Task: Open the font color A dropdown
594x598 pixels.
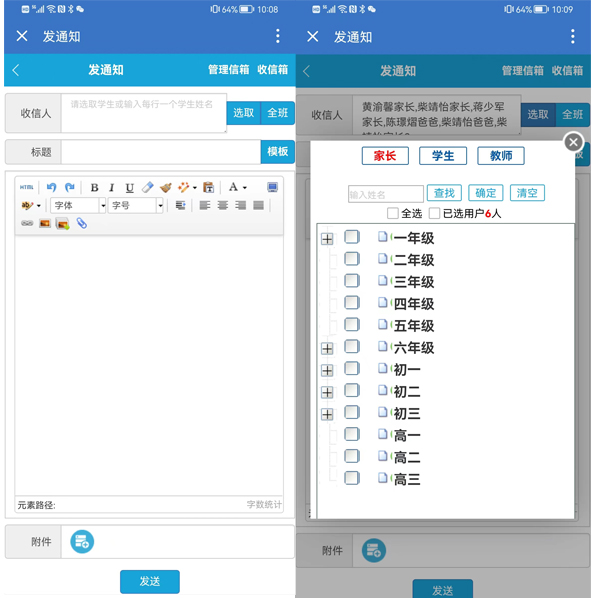Action: [238, 187]
